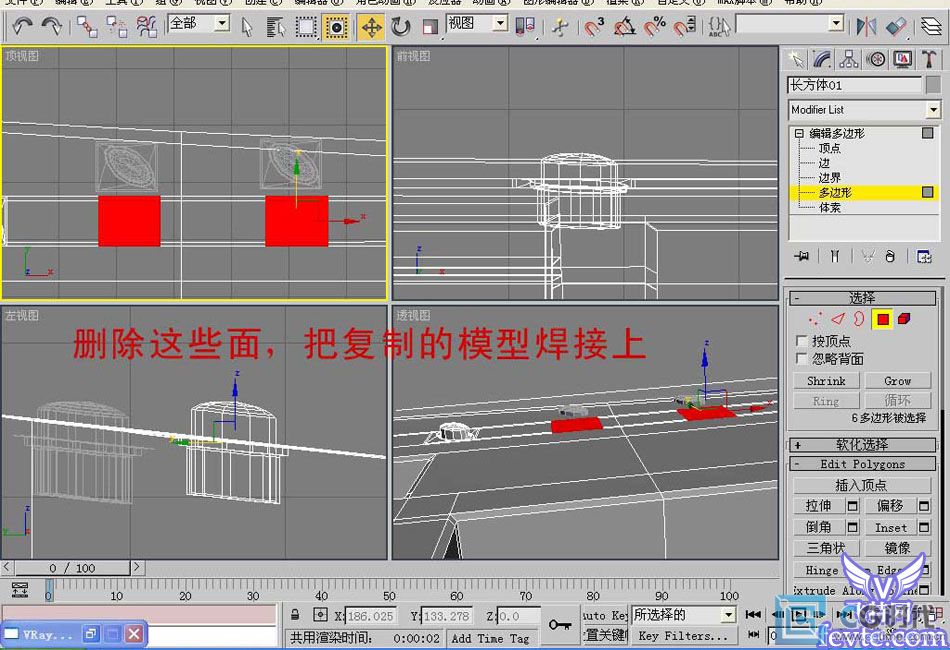The height and width of the screenshot is (650, 950).
Task: Select 边 sub-object level in stack
Action: (x=824, y=163)
